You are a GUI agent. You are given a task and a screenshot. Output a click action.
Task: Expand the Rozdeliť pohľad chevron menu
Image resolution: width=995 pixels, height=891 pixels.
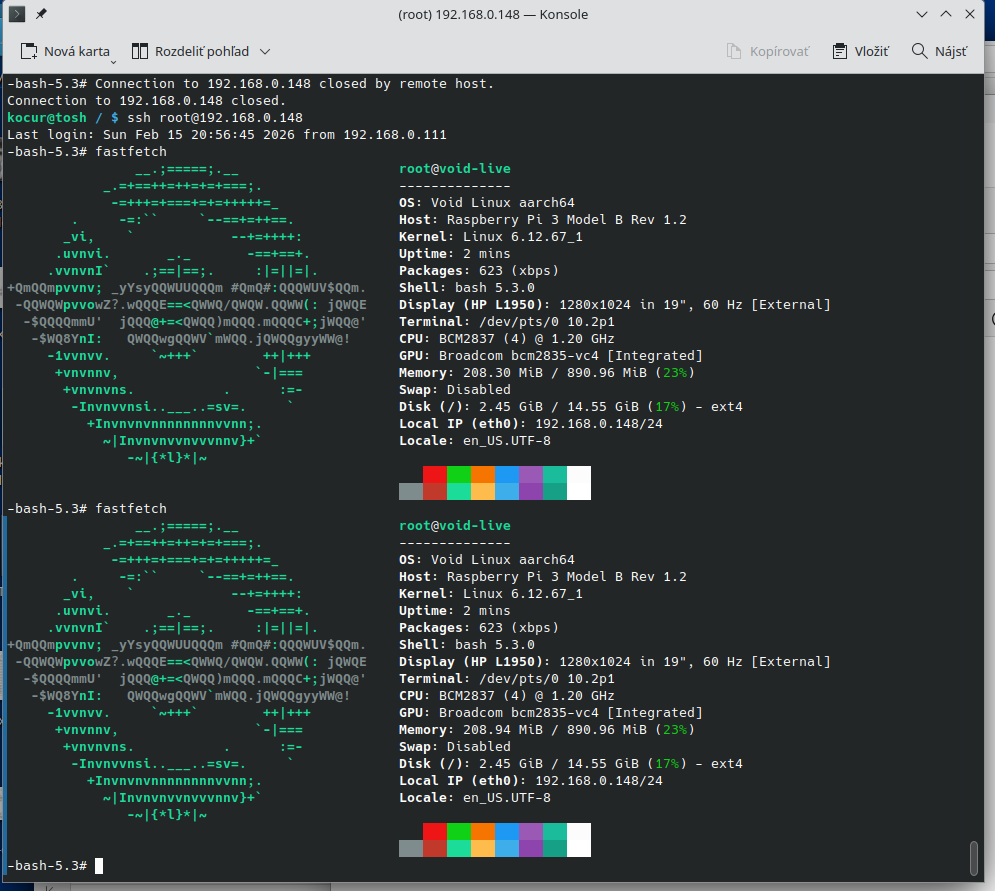(x=265, y=51)
